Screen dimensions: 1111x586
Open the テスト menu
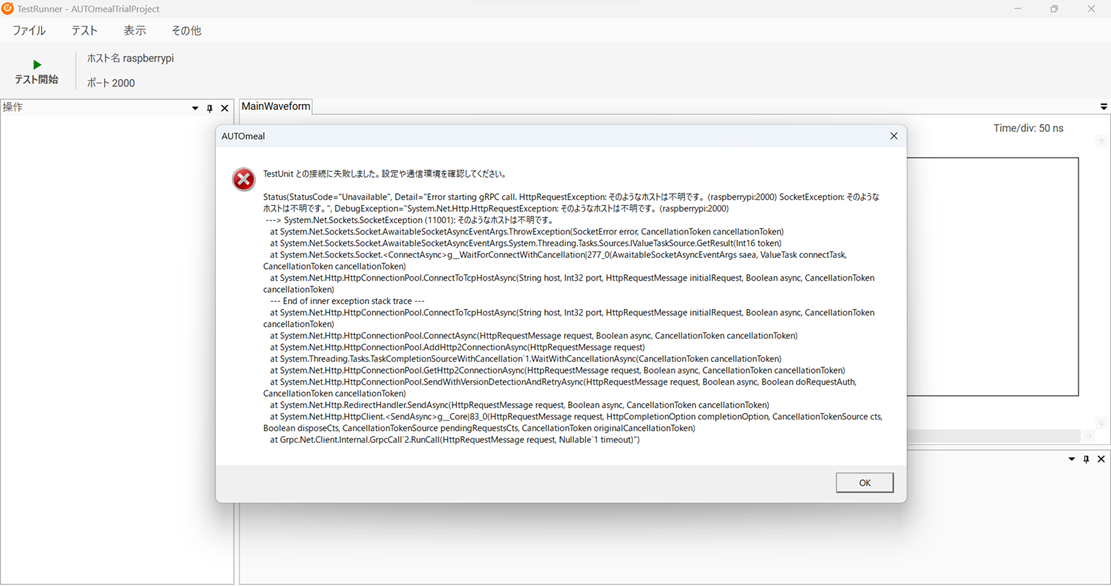click(84, 31)
